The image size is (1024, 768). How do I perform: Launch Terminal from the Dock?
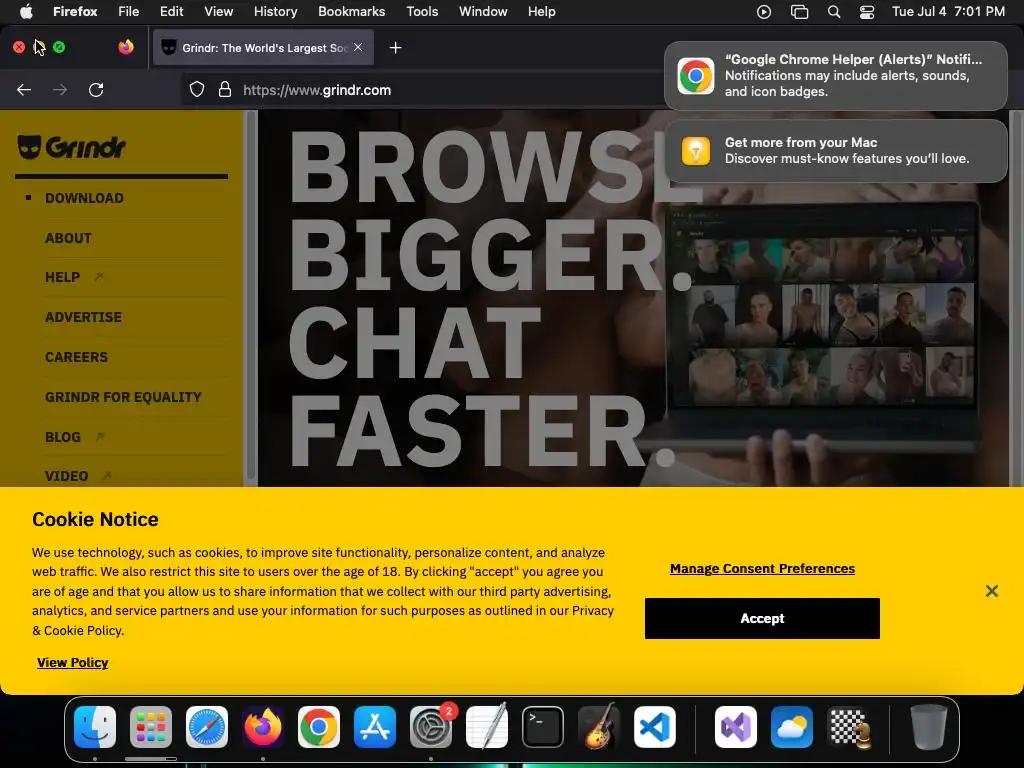tap(543, 727)
